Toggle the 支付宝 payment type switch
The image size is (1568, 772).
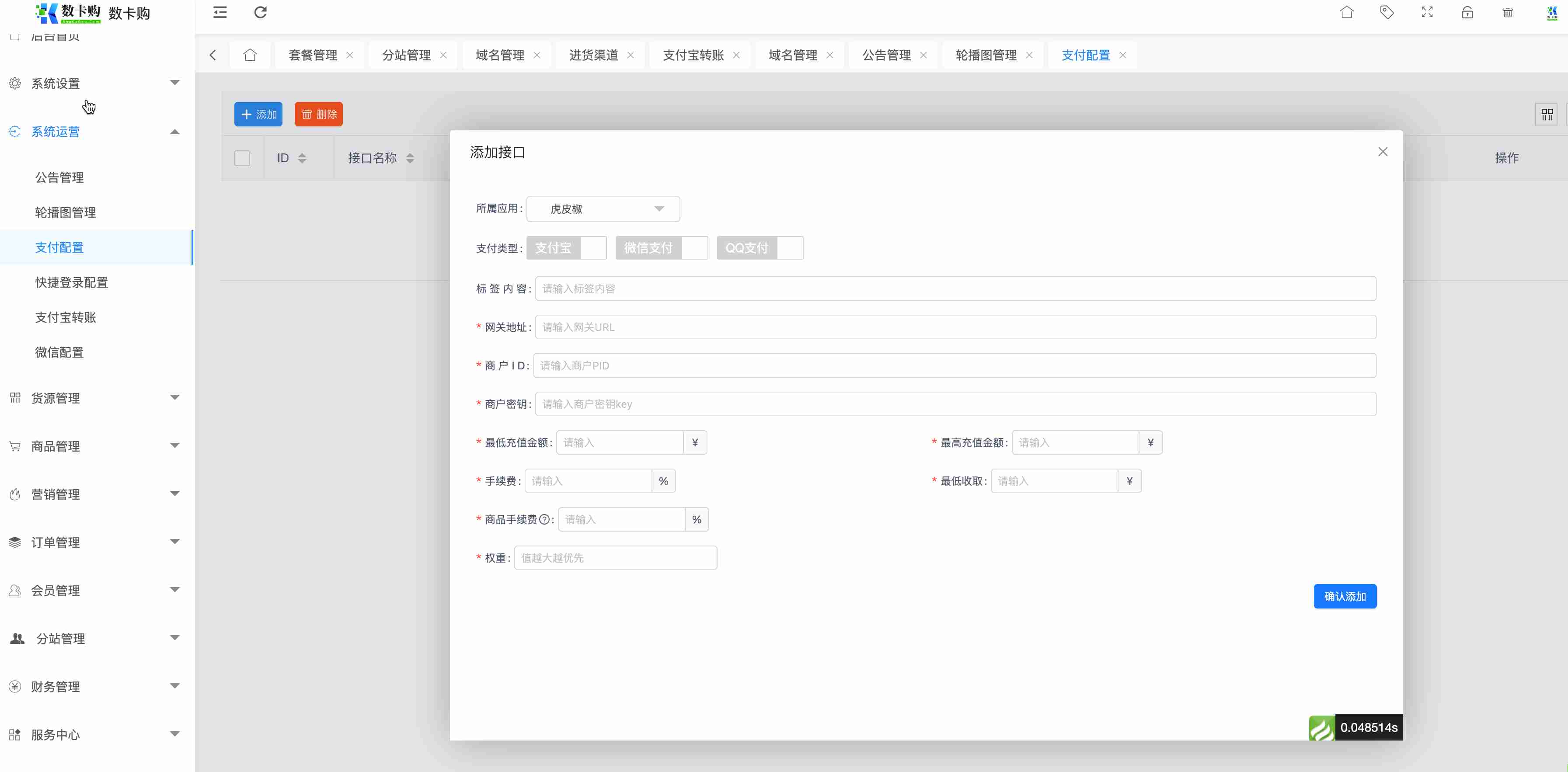pos(566,248)
